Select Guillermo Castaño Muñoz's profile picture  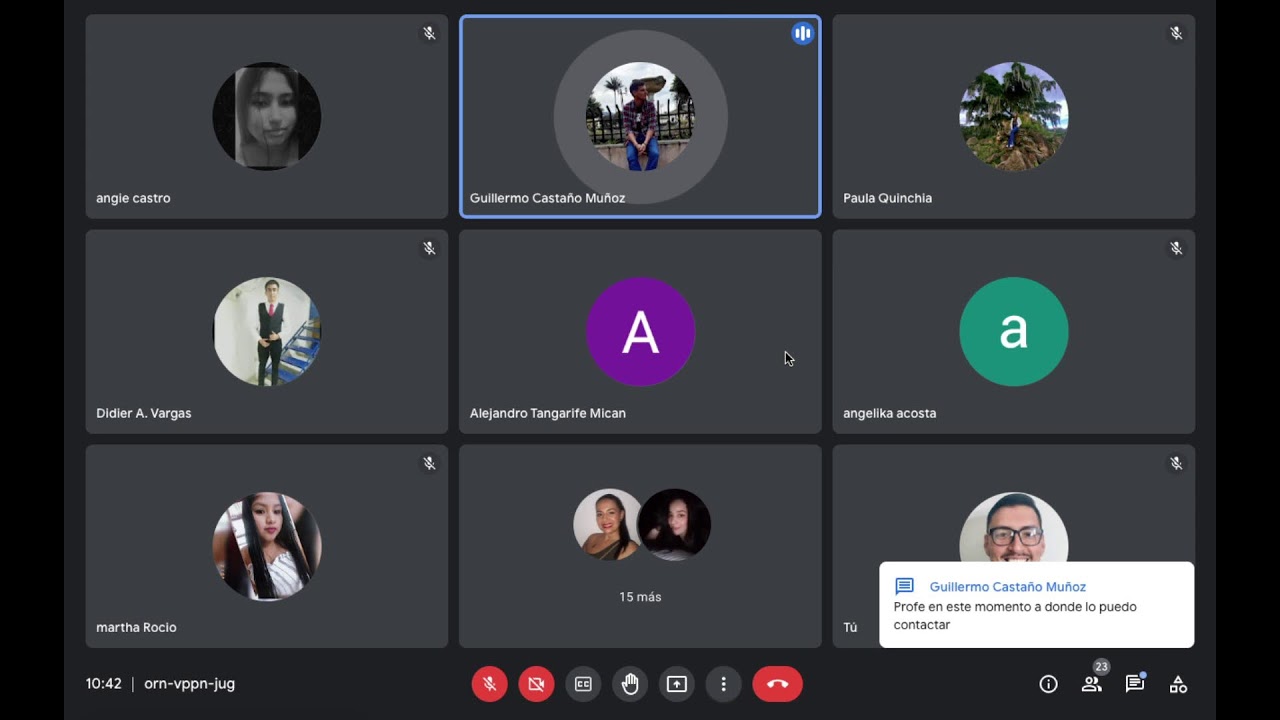tap(640, 116)
